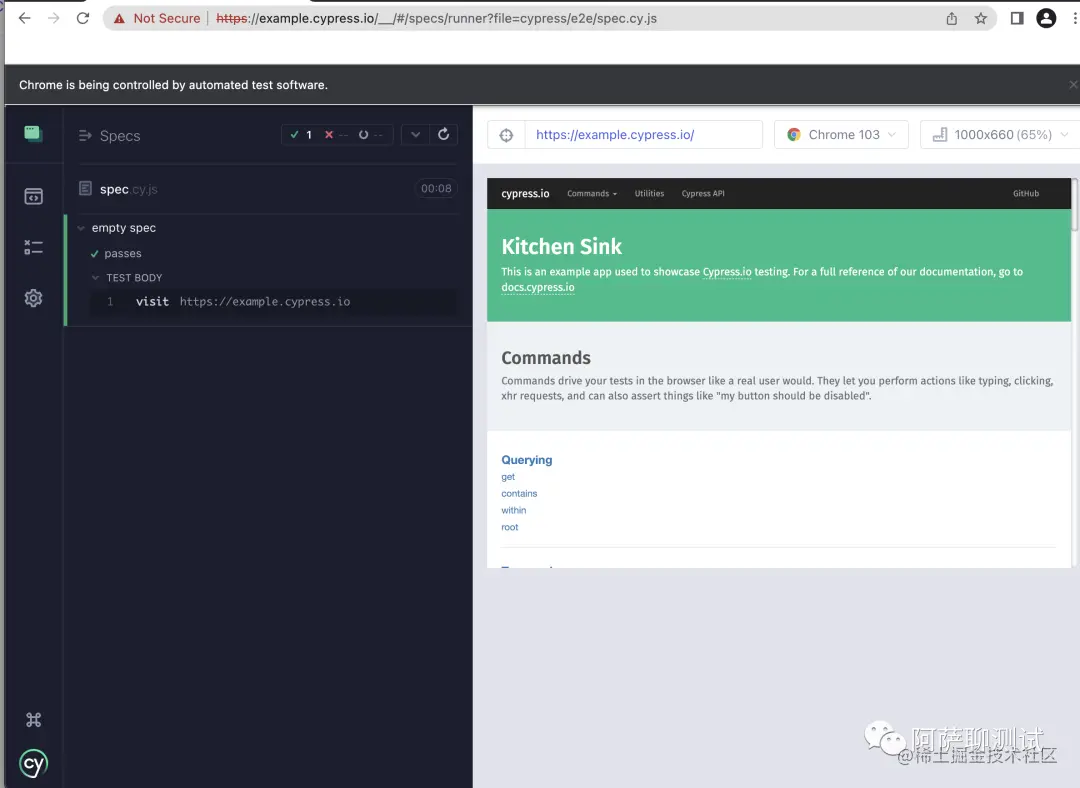Toggle the browser side panel icon
Image resolution: width=1080 pixels, height=788 pixels.
pyautogui.click(x=1017, y=19)
